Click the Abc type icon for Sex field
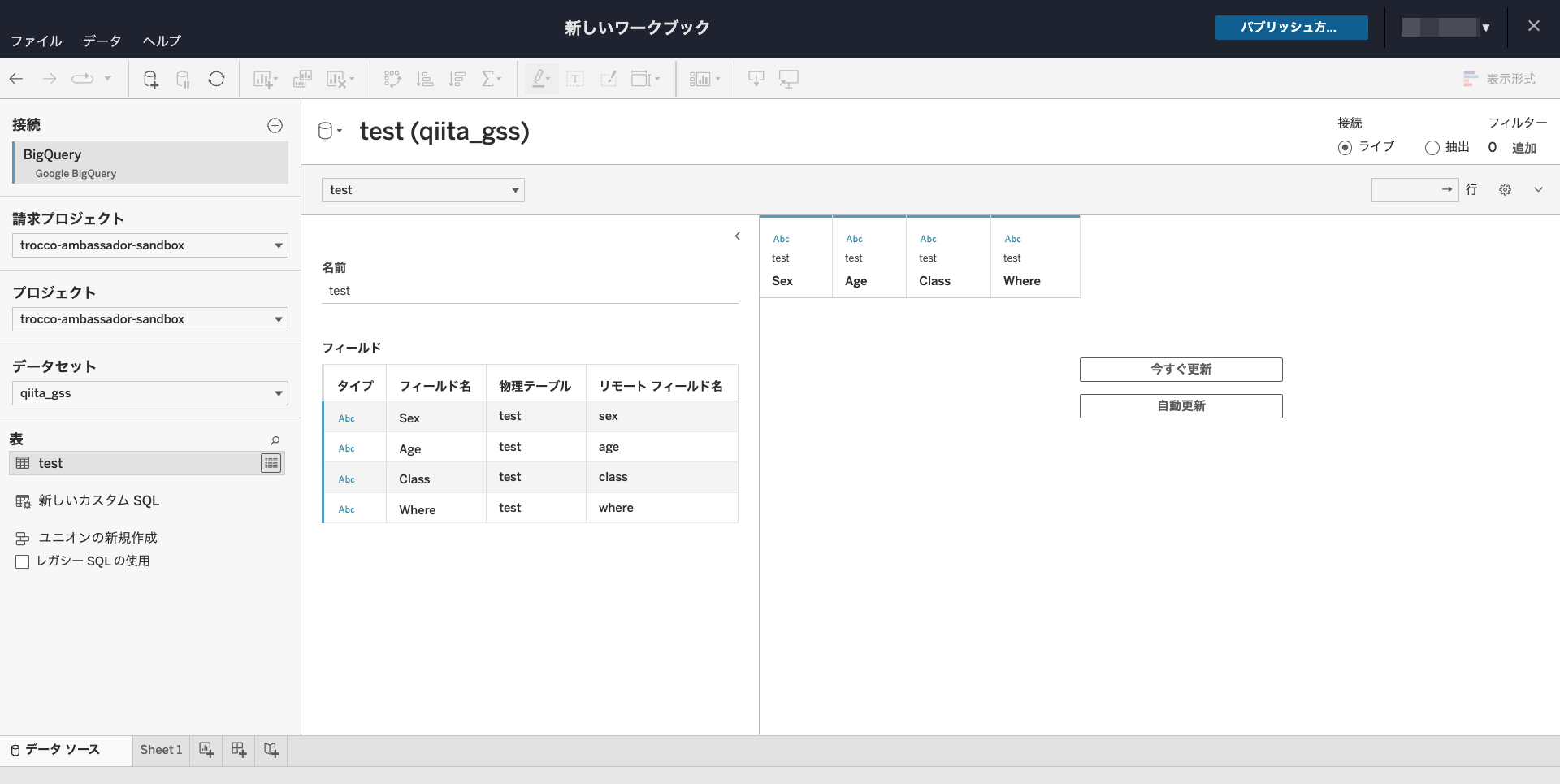This screenshot has width=1560, height=784. (x=347, y=418)
